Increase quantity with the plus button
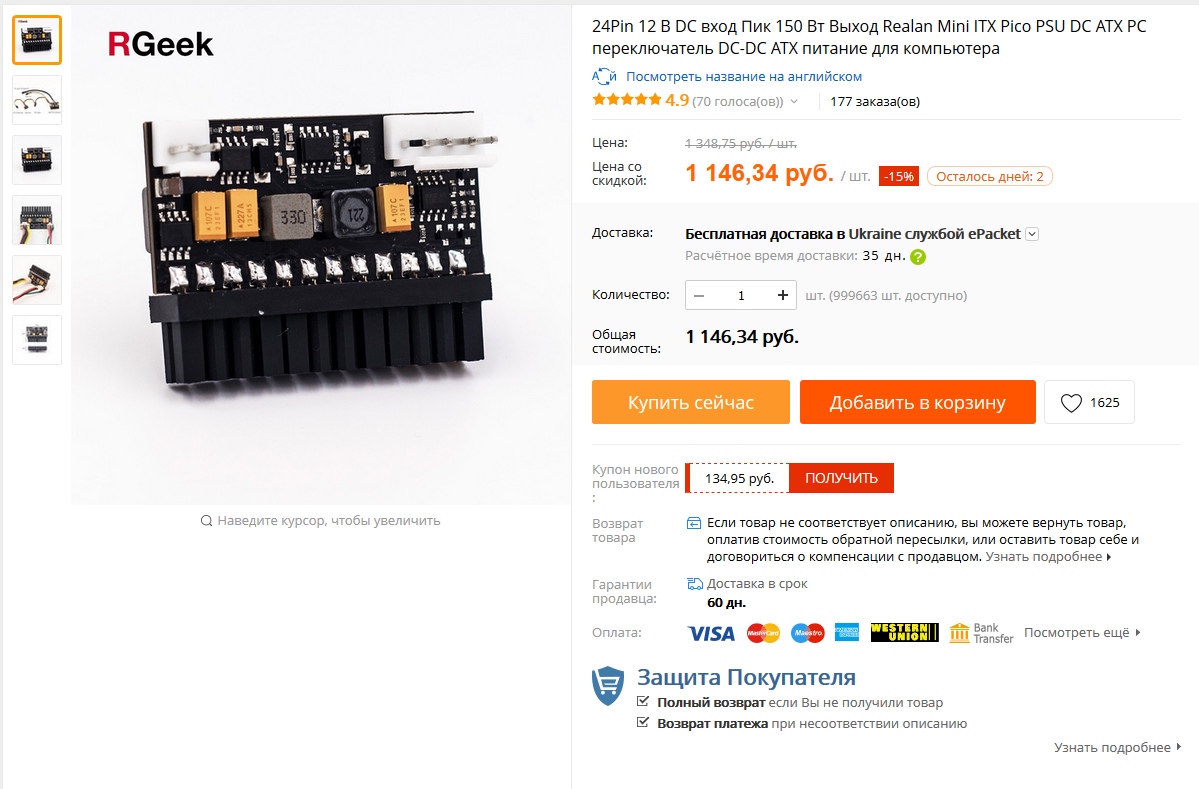This screenshot has width=1199, height=789. (x=782, y=295)
